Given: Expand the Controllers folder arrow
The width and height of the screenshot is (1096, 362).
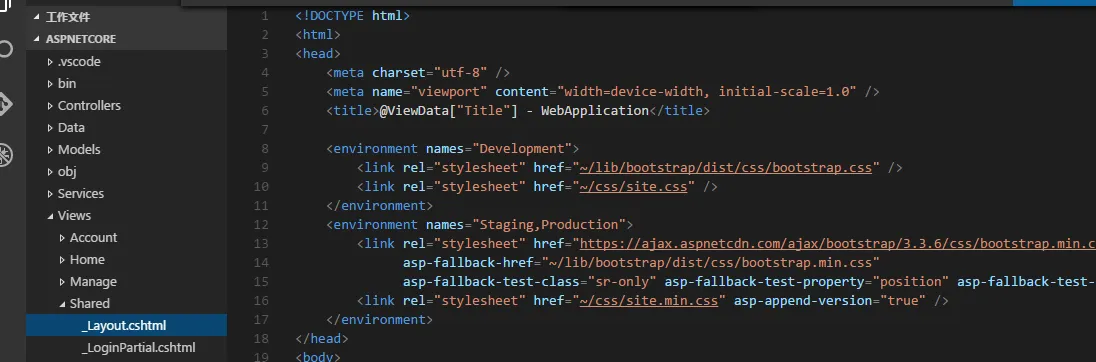Looking at the screenshot, I should (x=50, y=106).
